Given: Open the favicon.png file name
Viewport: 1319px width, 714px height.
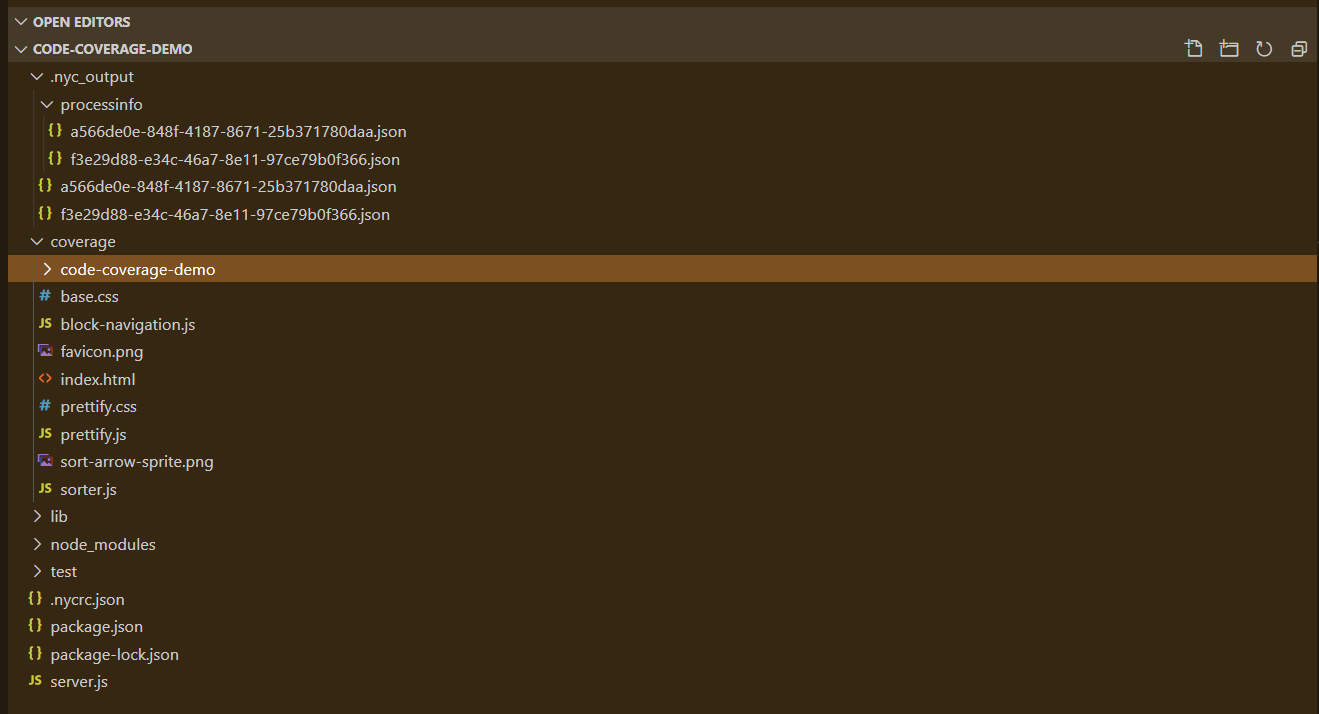Looking at the screenshot, I should coord(101,351).
